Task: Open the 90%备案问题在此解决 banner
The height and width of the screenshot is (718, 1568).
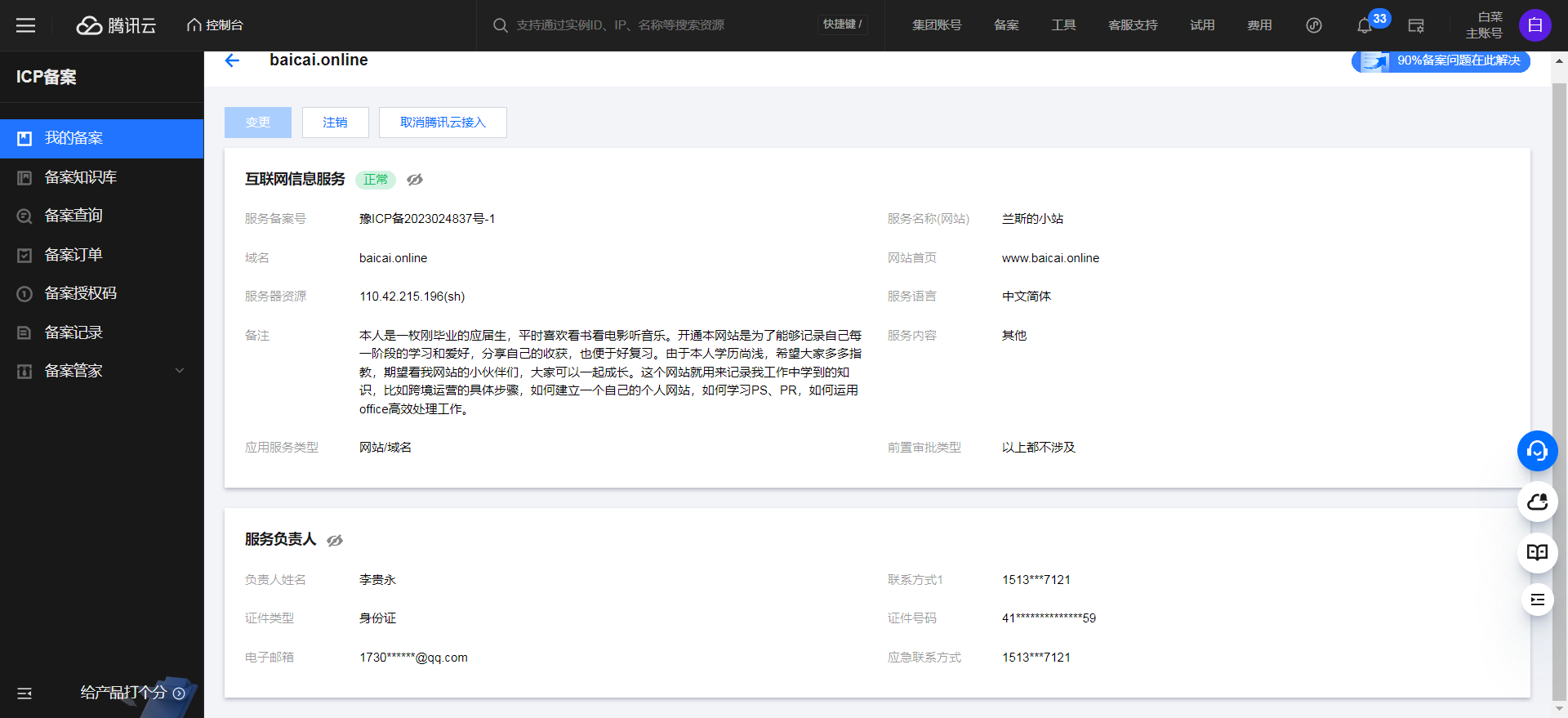Action: click(x=1441, y=60)
